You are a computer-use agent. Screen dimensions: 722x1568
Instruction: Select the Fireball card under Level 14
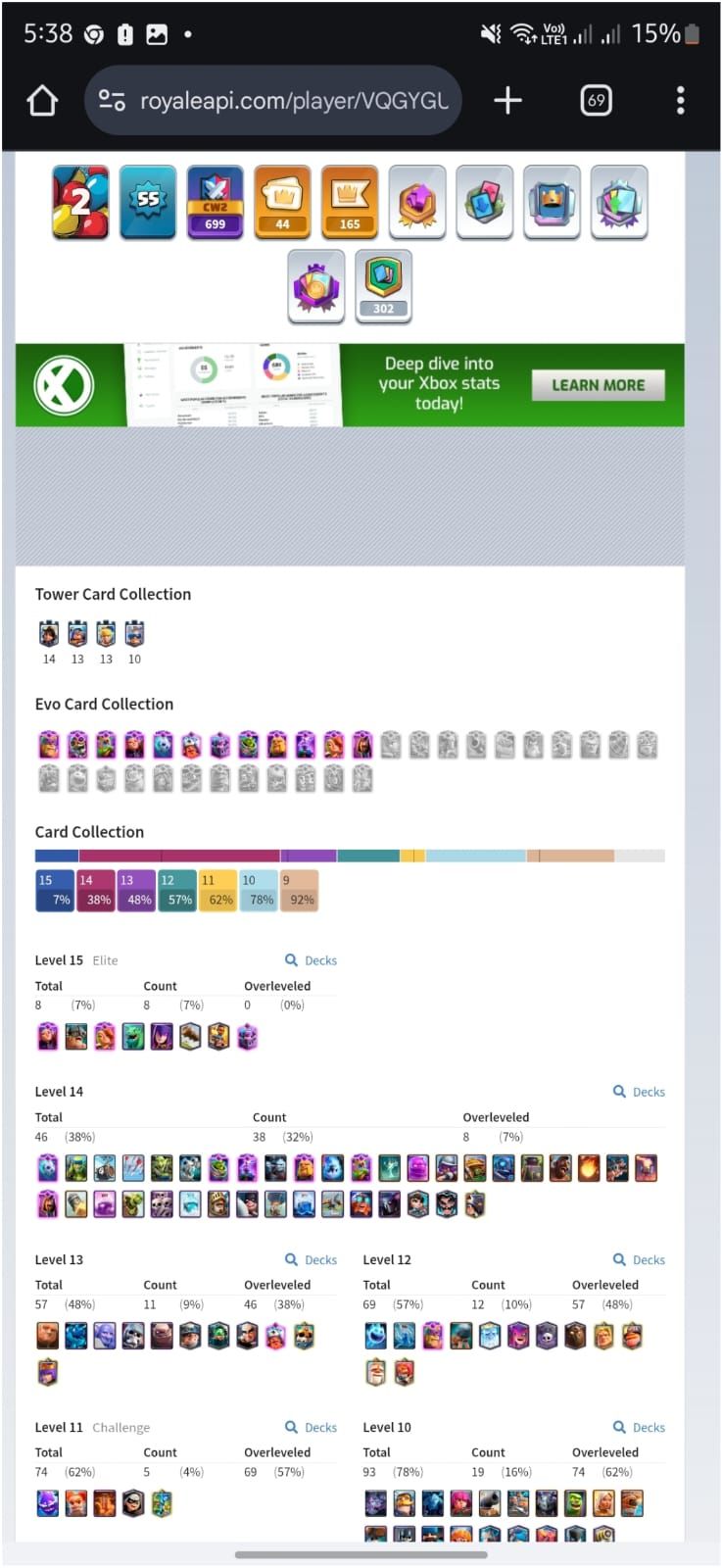click(589, 1167)
